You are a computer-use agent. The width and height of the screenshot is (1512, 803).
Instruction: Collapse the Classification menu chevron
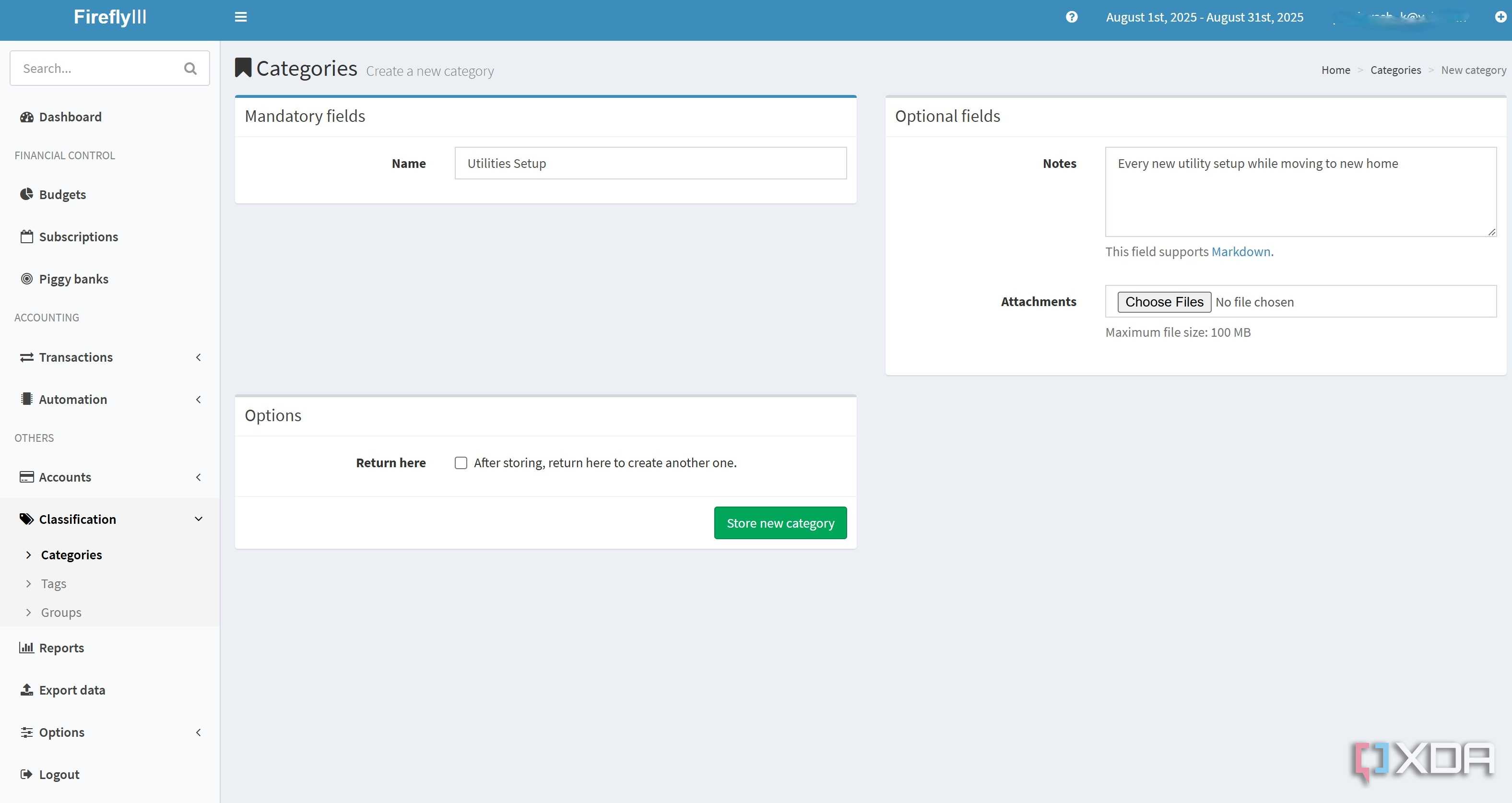[x=199, y=519]
